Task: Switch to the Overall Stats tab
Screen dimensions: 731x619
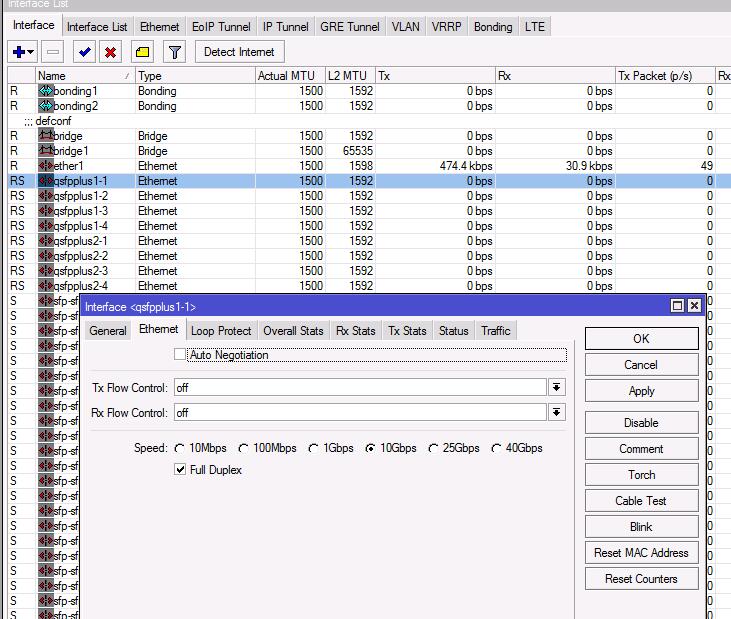Action: (293, 331)
